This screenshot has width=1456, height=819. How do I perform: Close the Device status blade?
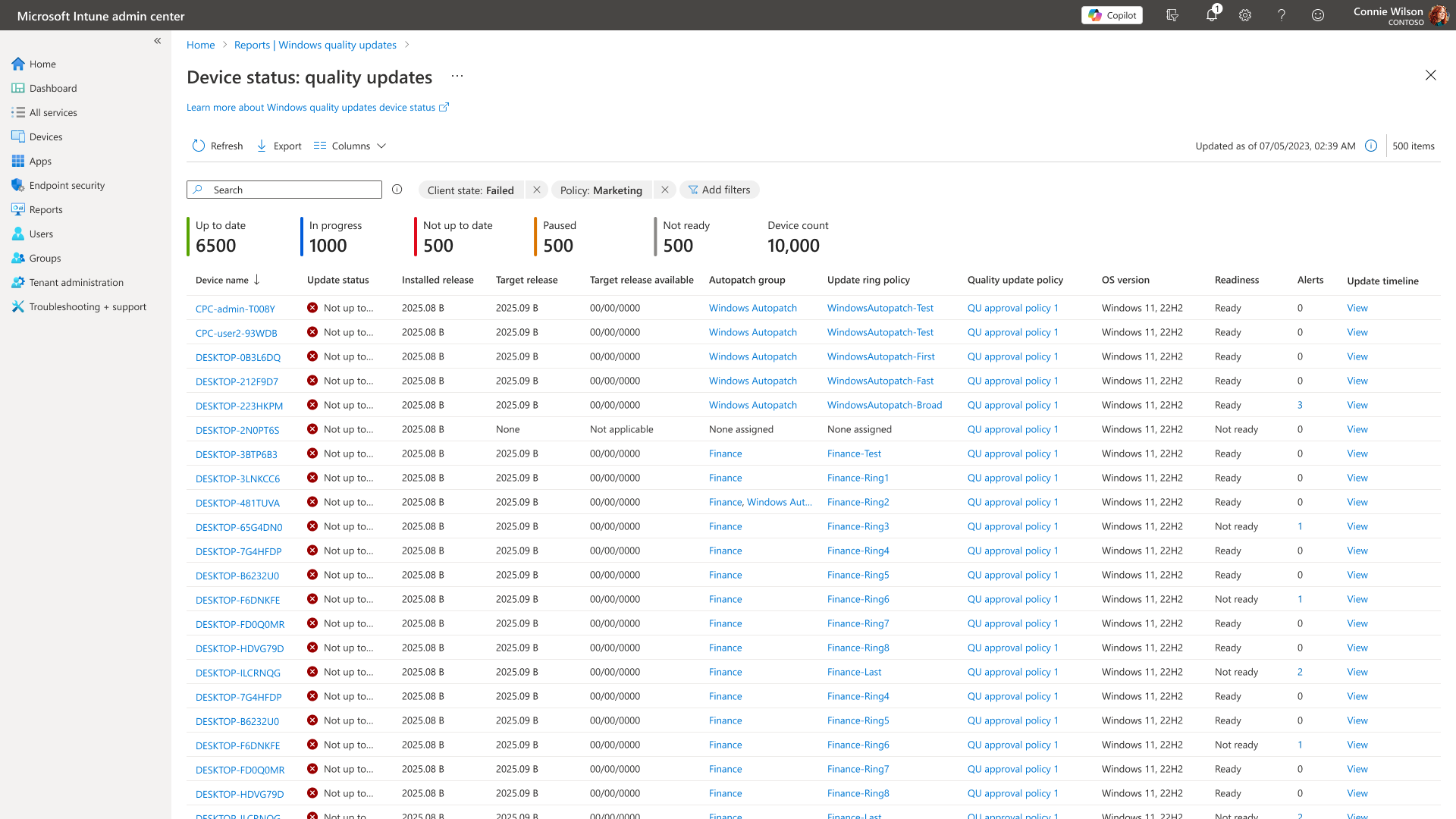click(1431, 75)
